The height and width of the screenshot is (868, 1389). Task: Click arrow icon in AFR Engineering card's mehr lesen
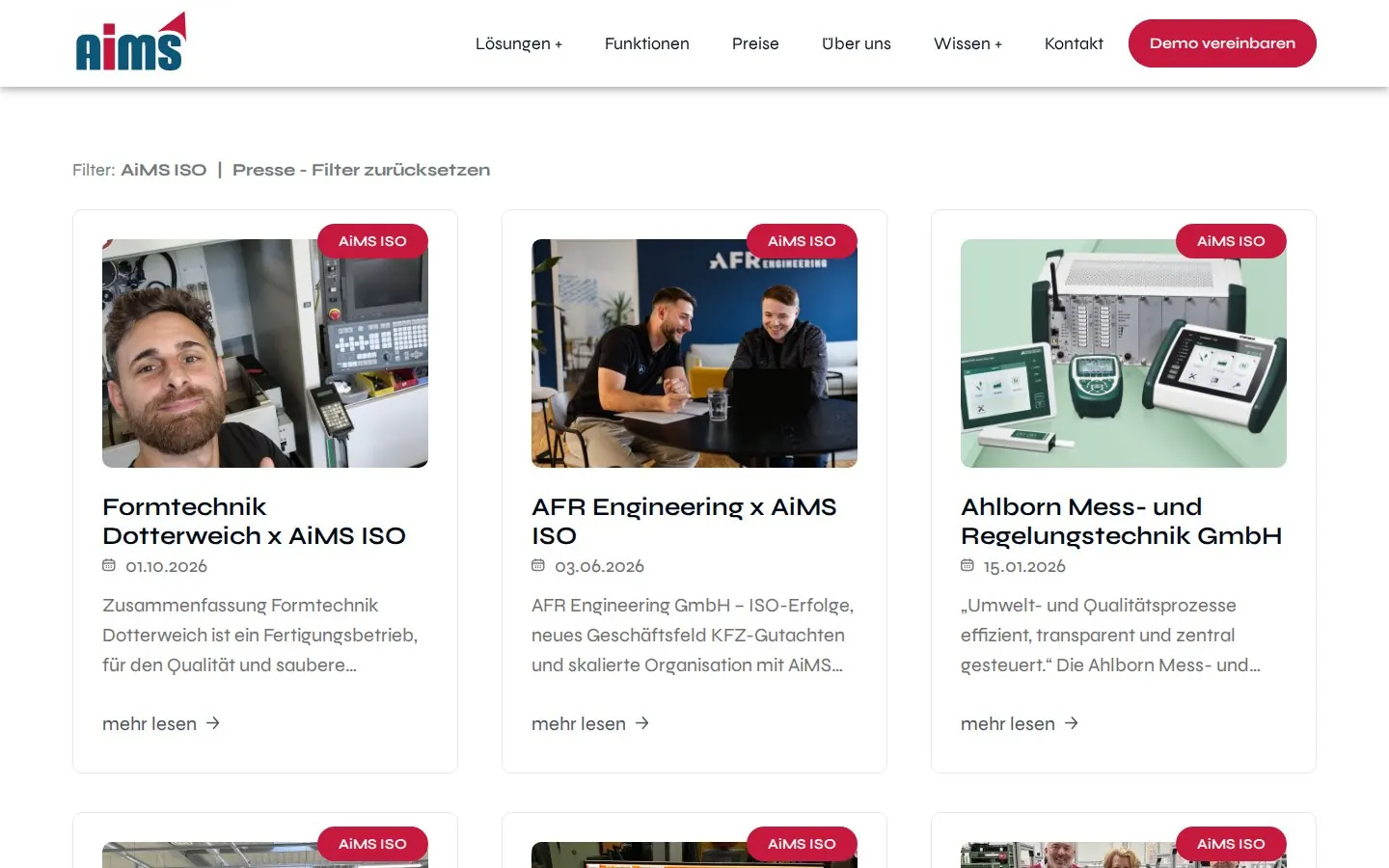click(642, 723)
